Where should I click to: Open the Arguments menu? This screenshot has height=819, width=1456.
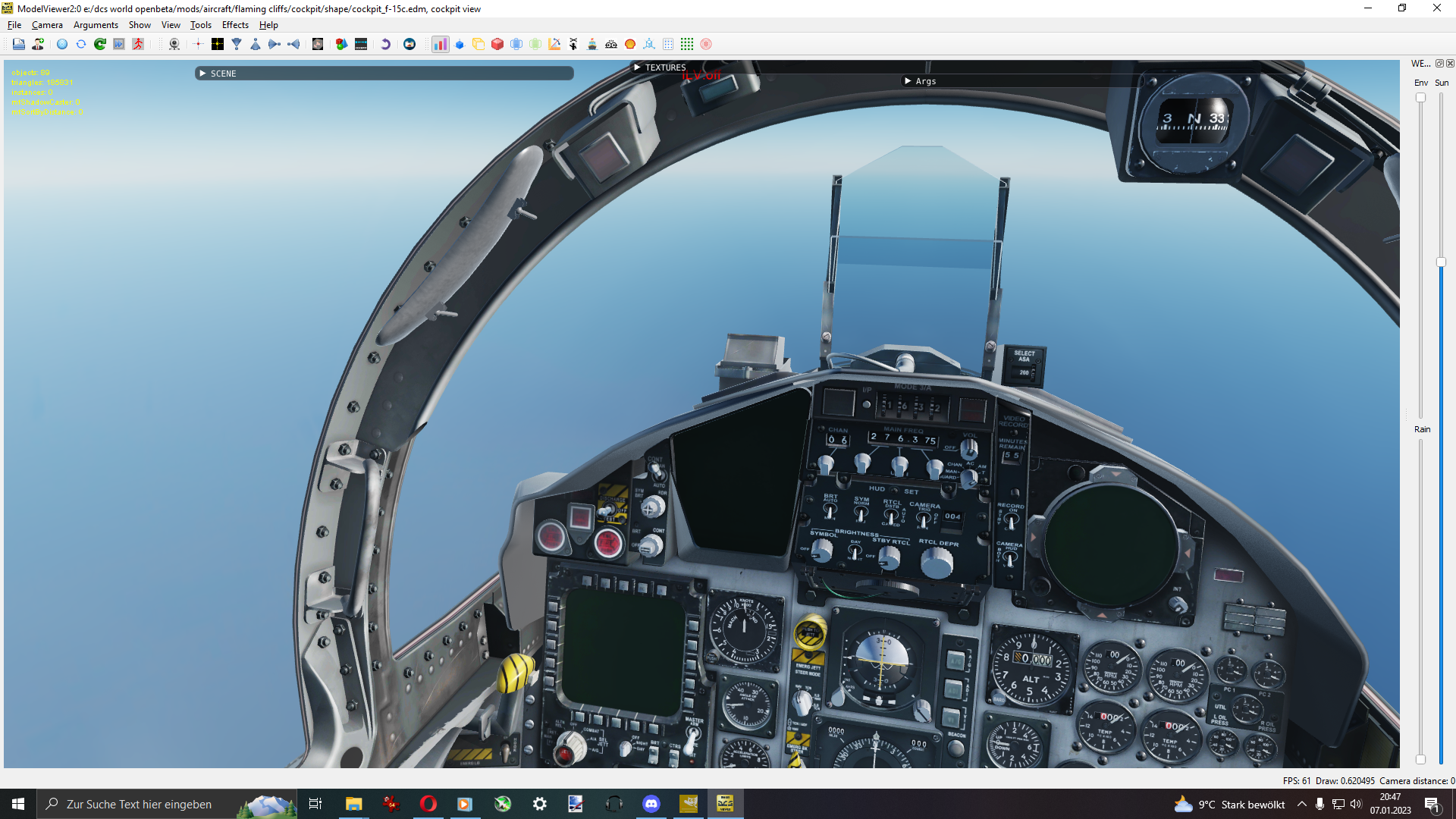tap(96, 25)
